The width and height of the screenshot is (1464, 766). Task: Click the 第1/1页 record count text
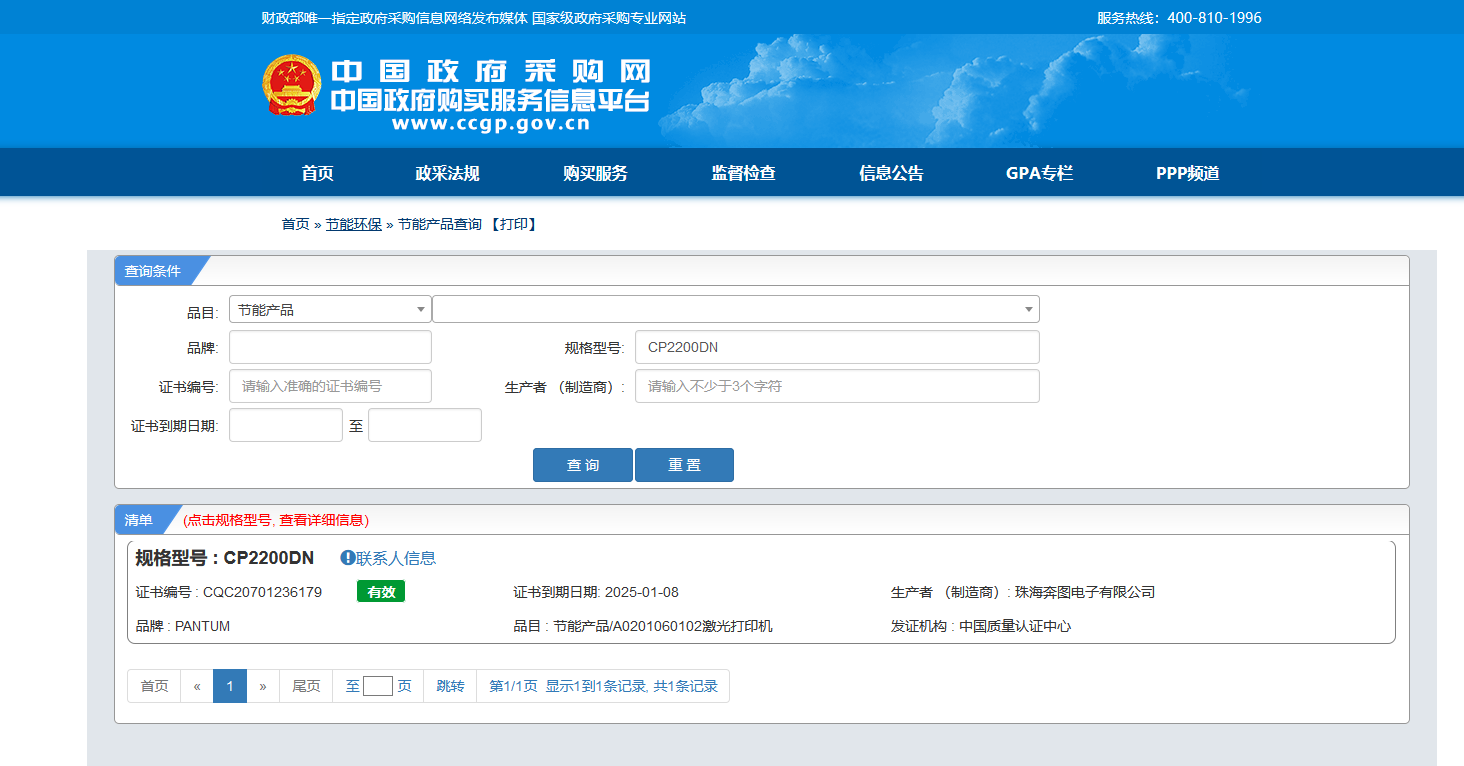tap(603, 686)
